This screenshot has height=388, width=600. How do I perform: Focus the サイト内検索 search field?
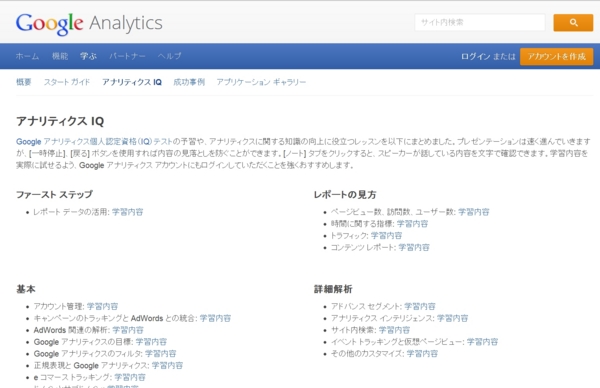[x=480, y=22]
